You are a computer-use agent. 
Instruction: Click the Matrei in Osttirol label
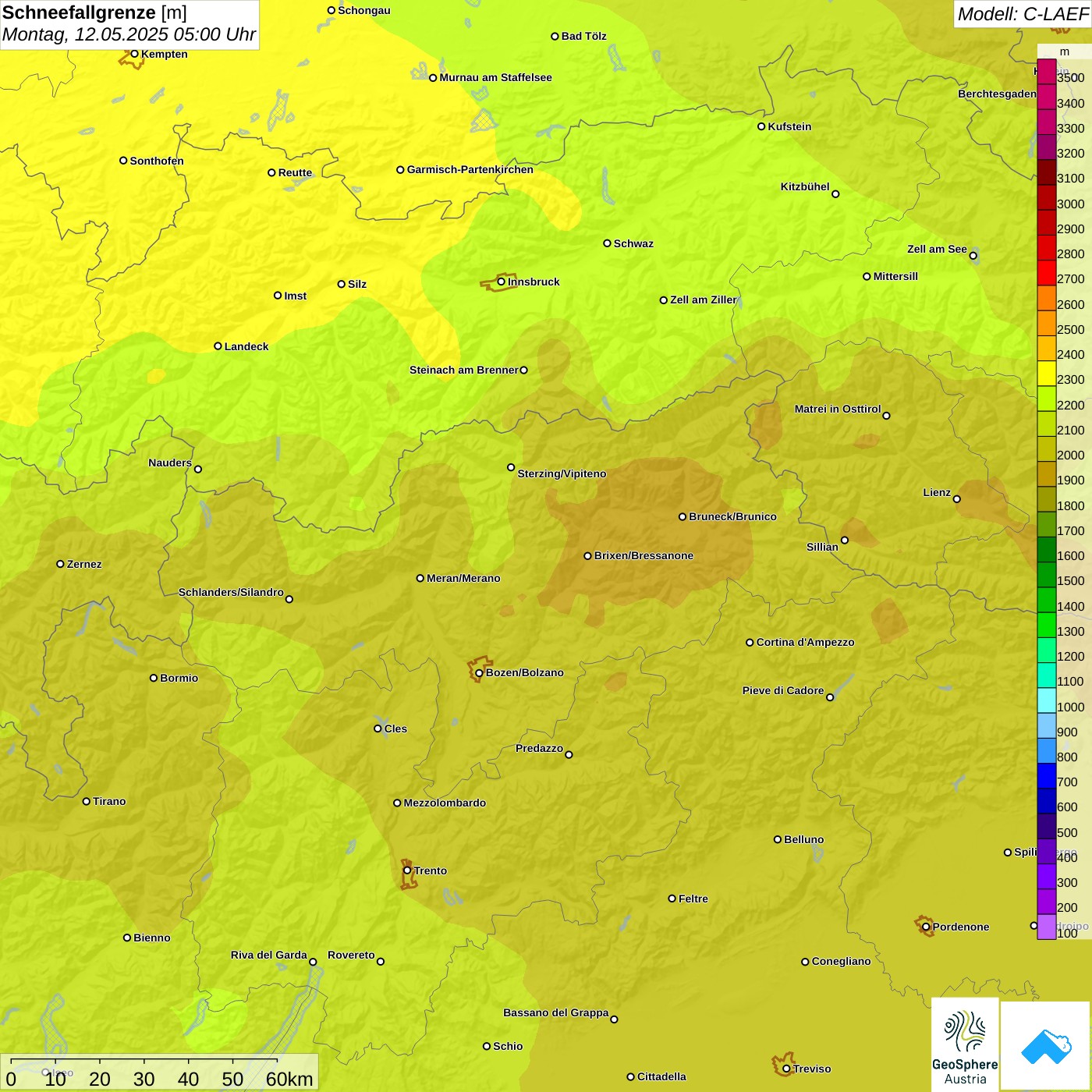tap(838, 409)
